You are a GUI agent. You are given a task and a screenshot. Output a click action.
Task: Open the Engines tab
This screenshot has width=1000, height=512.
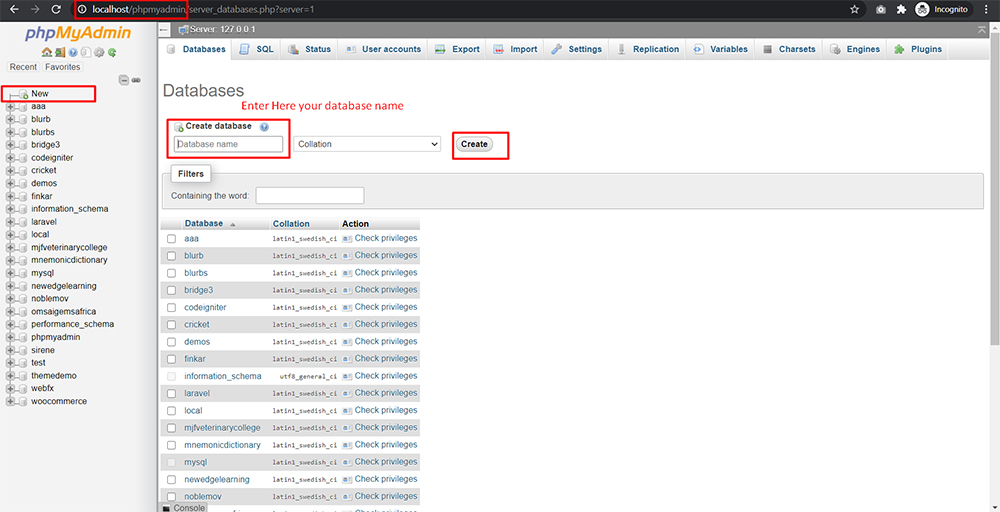tap(855, 49)
